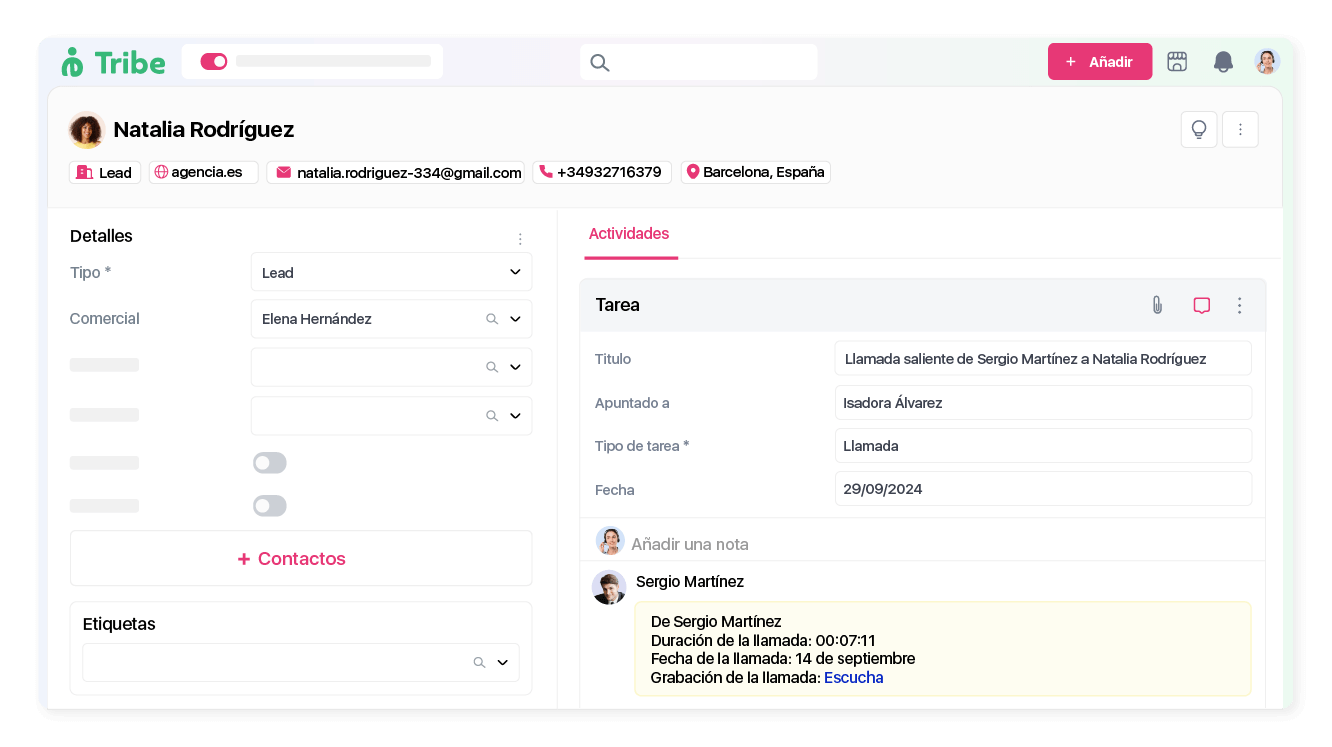Open the comment icon in Tarea header
Screen dimensions: 1332x747
pyautogui.click(x=1201, y=305)
